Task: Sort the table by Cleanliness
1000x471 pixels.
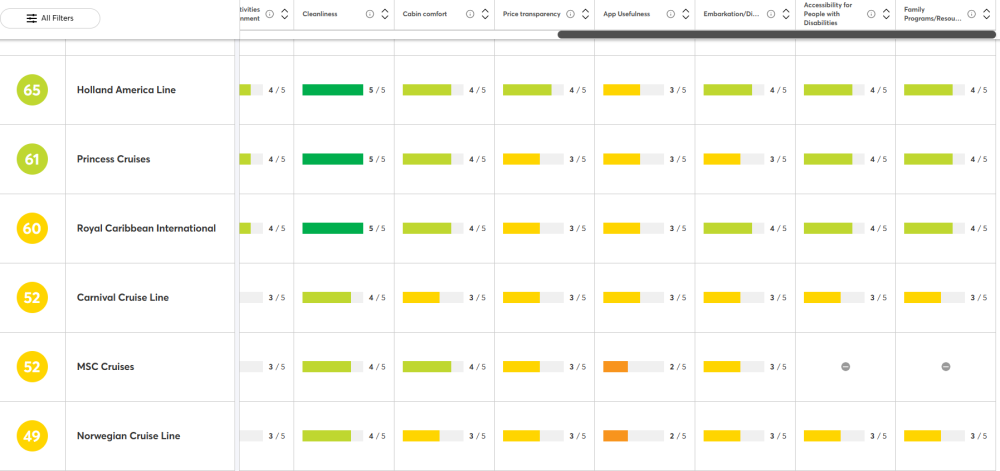Action: (x=385, y=14)
